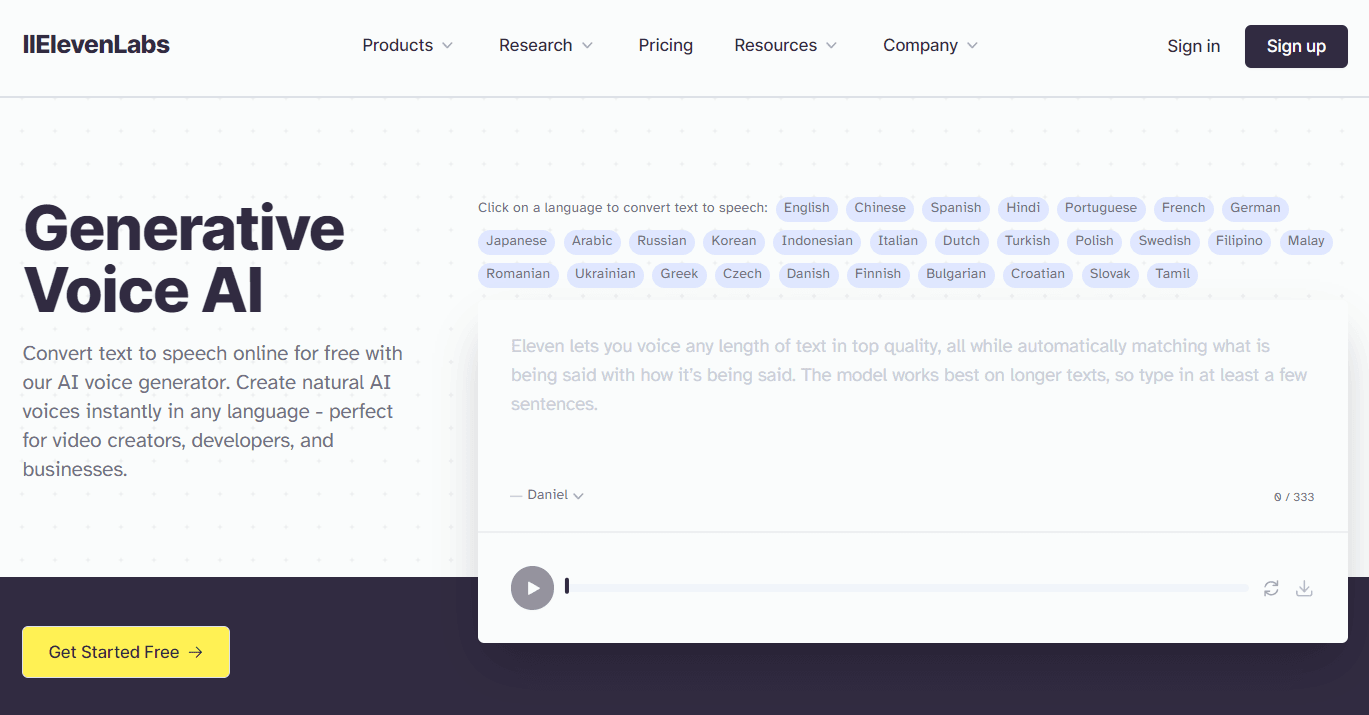The width and height of the screenshot is (1369, 715).
Task: Select the English language chip
Action: coord(806,208)
